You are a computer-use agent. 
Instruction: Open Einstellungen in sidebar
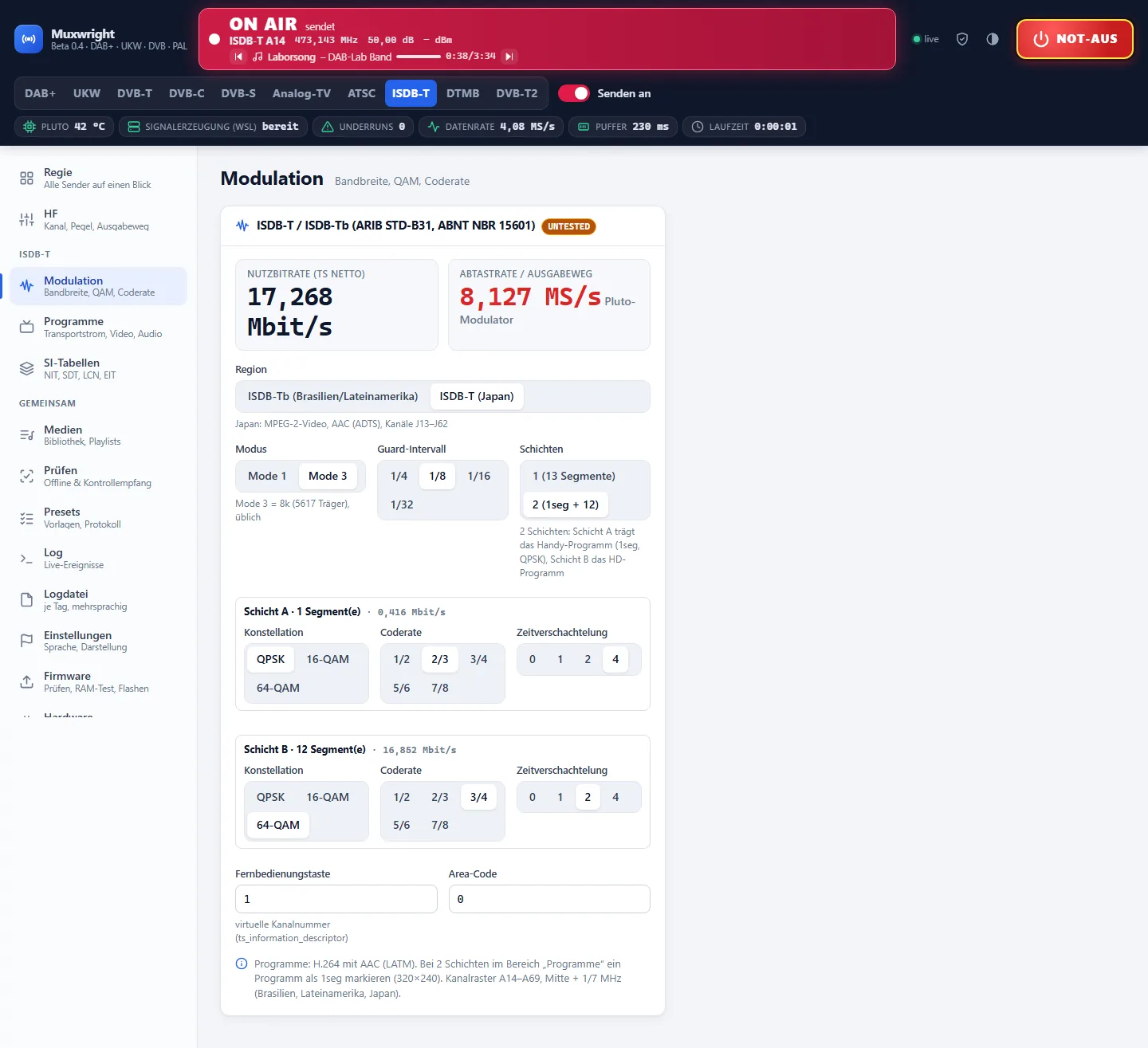98,642
